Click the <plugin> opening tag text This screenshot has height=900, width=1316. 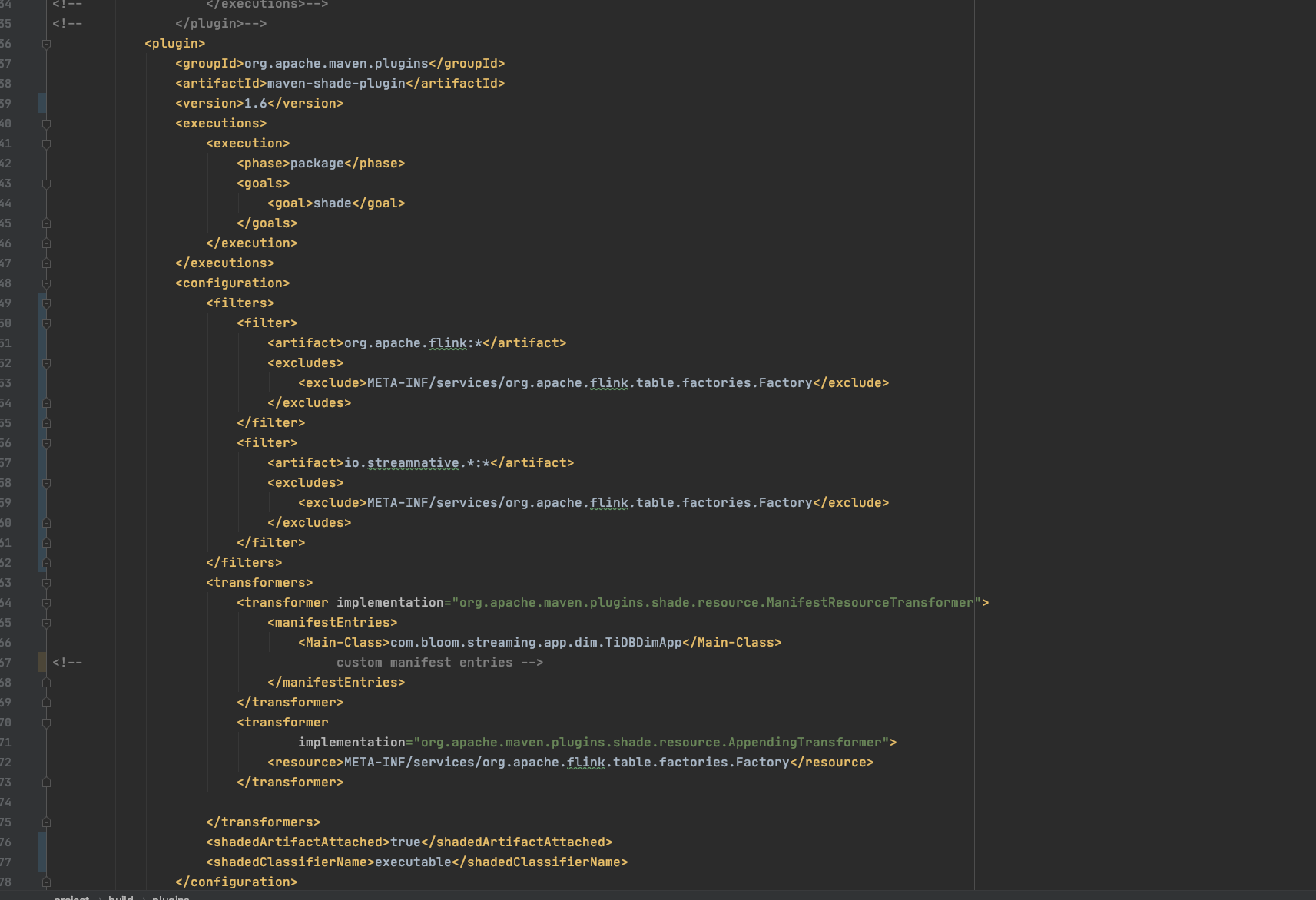click(175, 43)
